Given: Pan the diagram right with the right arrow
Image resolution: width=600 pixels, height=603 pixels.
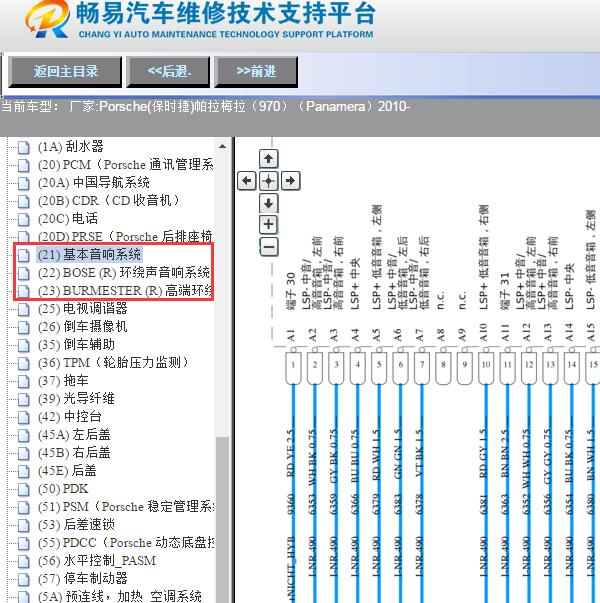Looking at the screenshot, I should click(290, 181).
